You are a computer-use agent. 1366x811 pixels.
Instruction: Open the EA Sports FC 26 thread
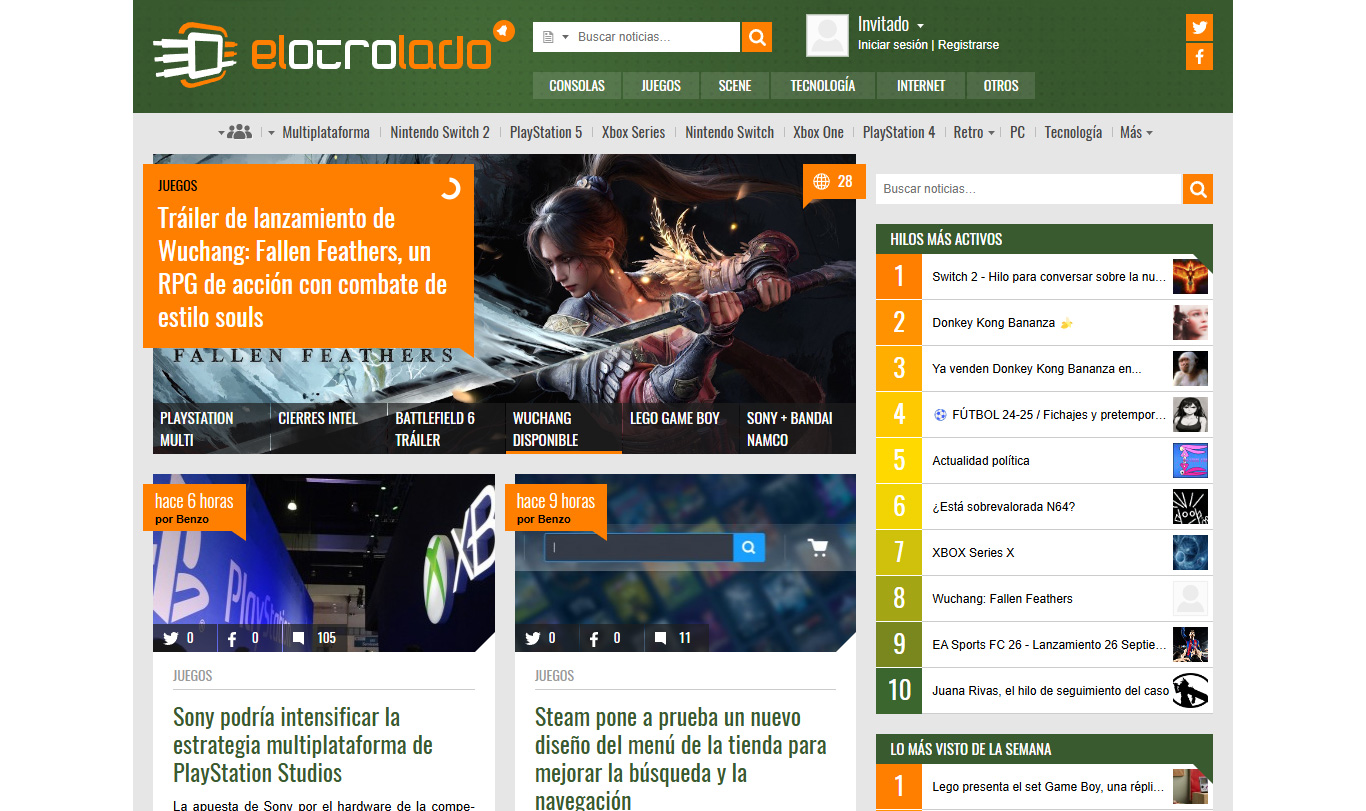1049,645
